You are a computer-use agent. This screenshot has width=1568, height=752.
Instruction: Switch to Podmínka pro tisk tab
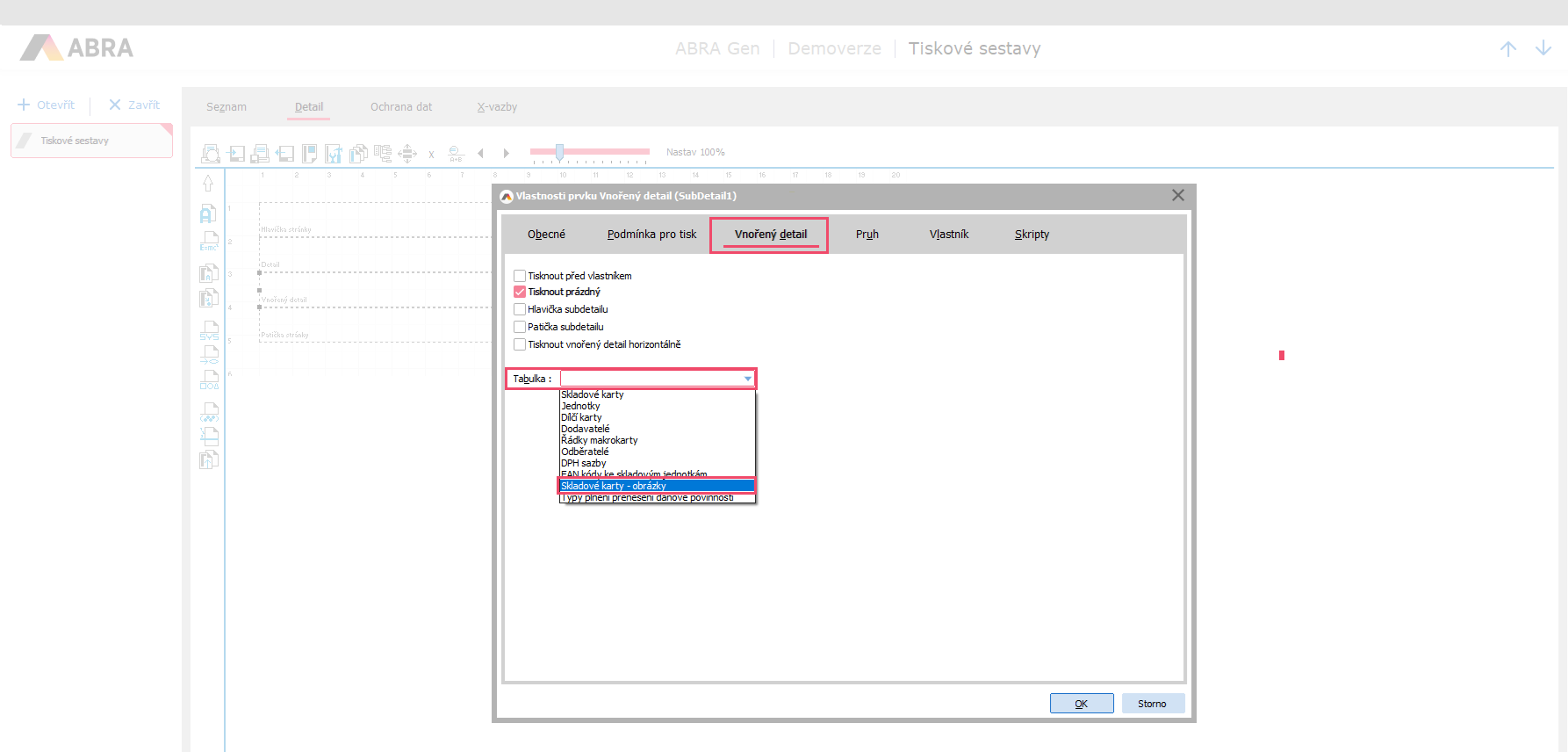point(651,235)
